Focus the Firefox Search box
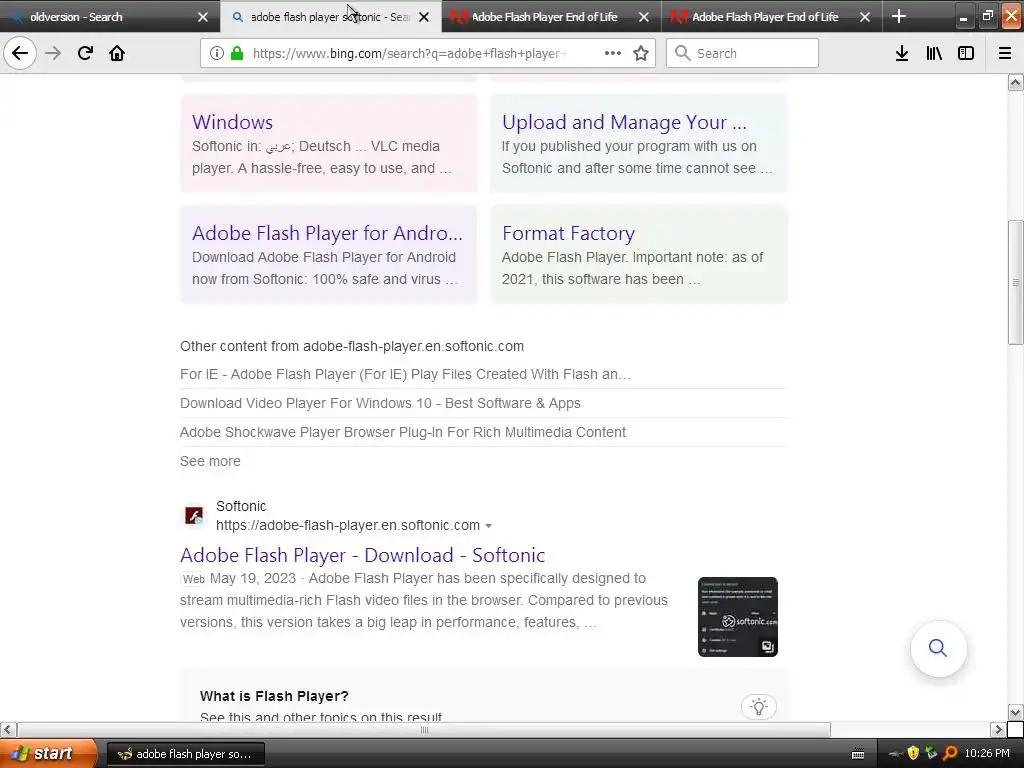 (743, 53)
